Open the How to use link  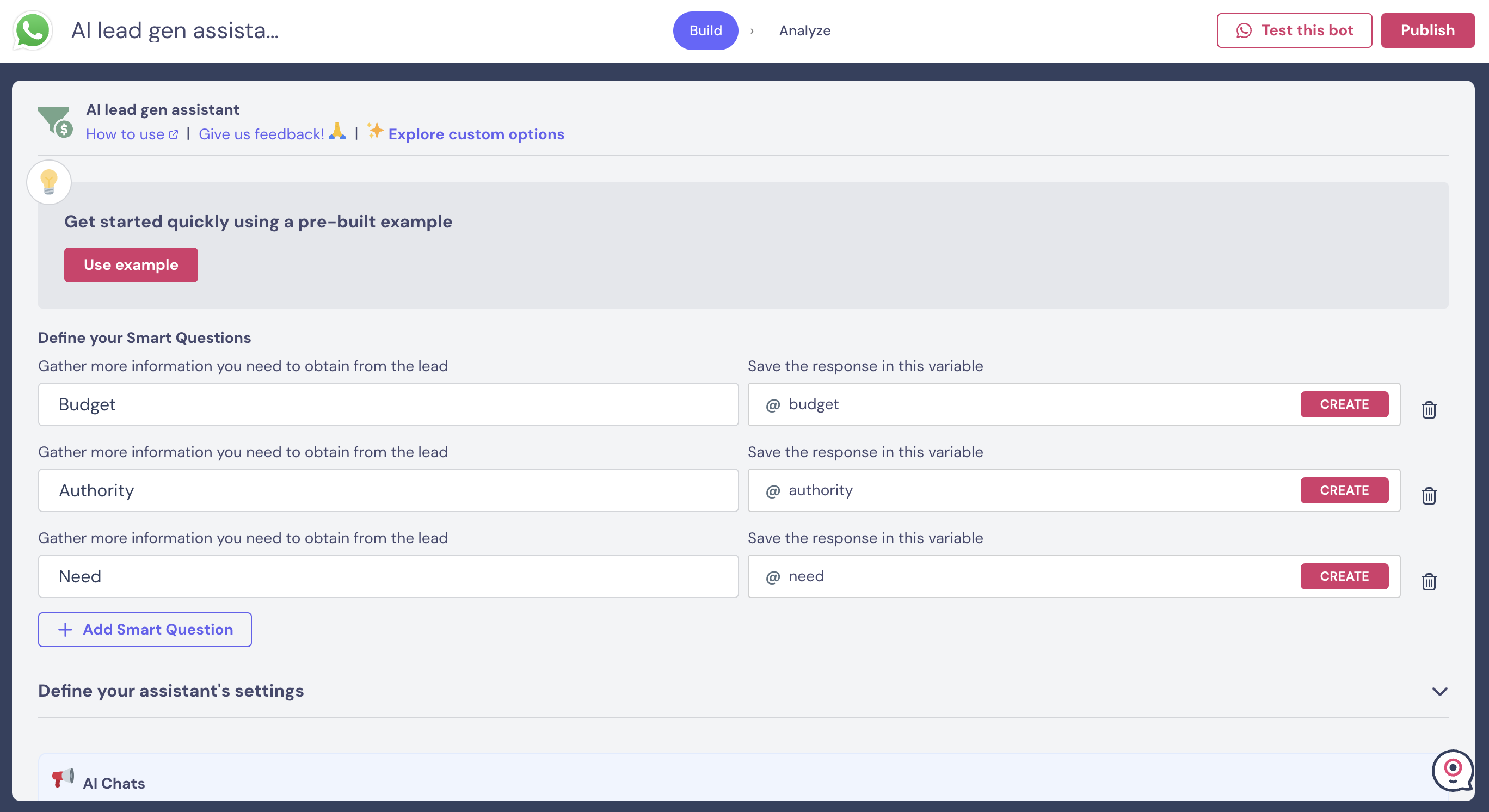[132, 134]
